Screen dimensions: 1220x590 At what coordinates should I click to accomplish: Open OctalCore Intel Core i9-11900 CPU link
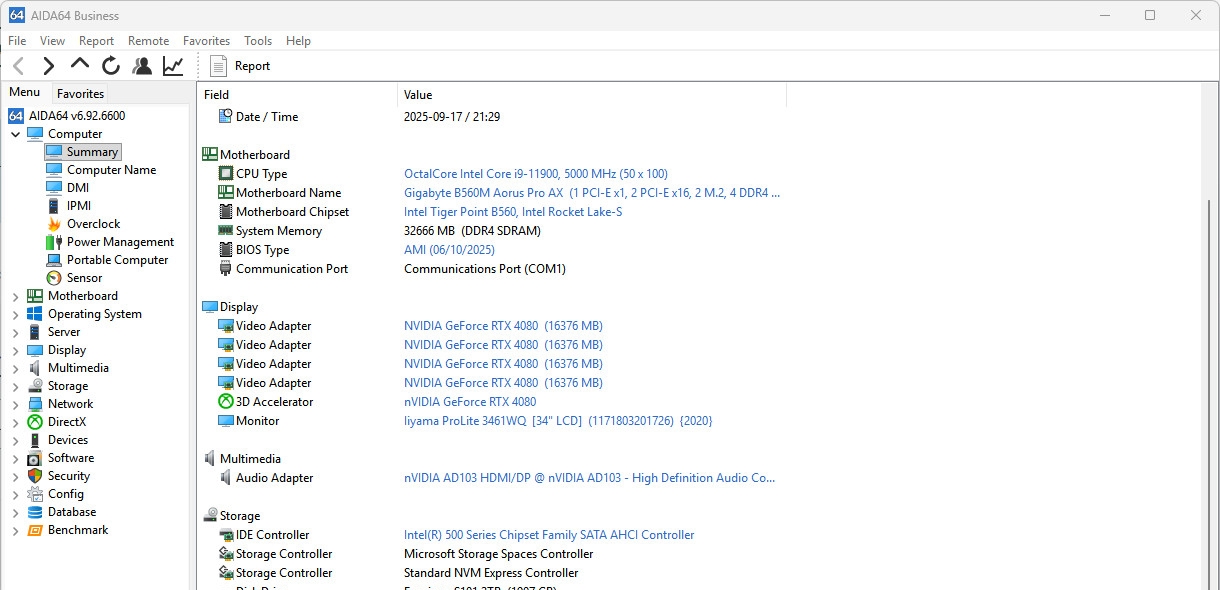click(x=536, y=174)
